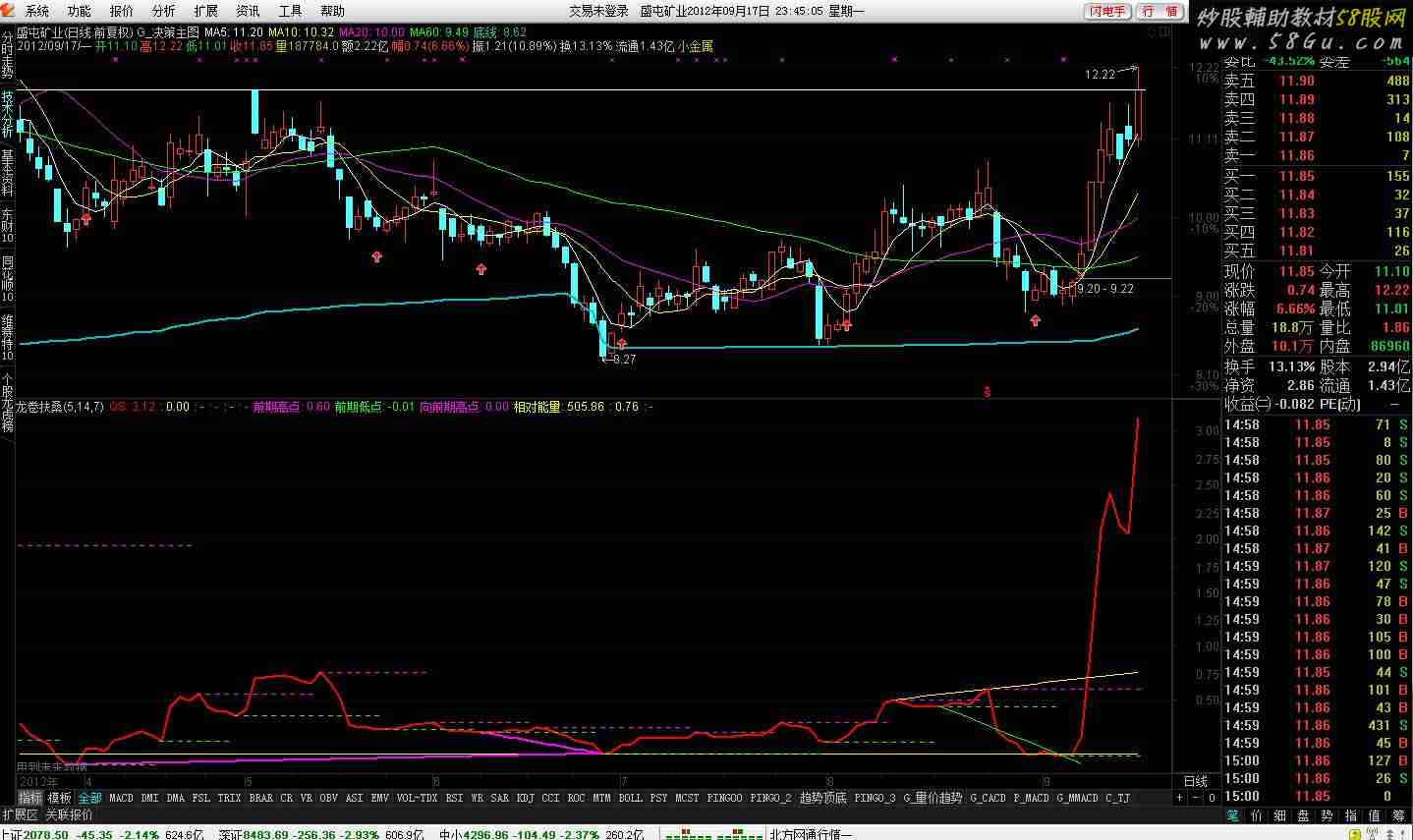The height and width of the screenshot is (840, 1413).
Task: Click the market breadth mini chart in status bar
Action: pos(712,833)
